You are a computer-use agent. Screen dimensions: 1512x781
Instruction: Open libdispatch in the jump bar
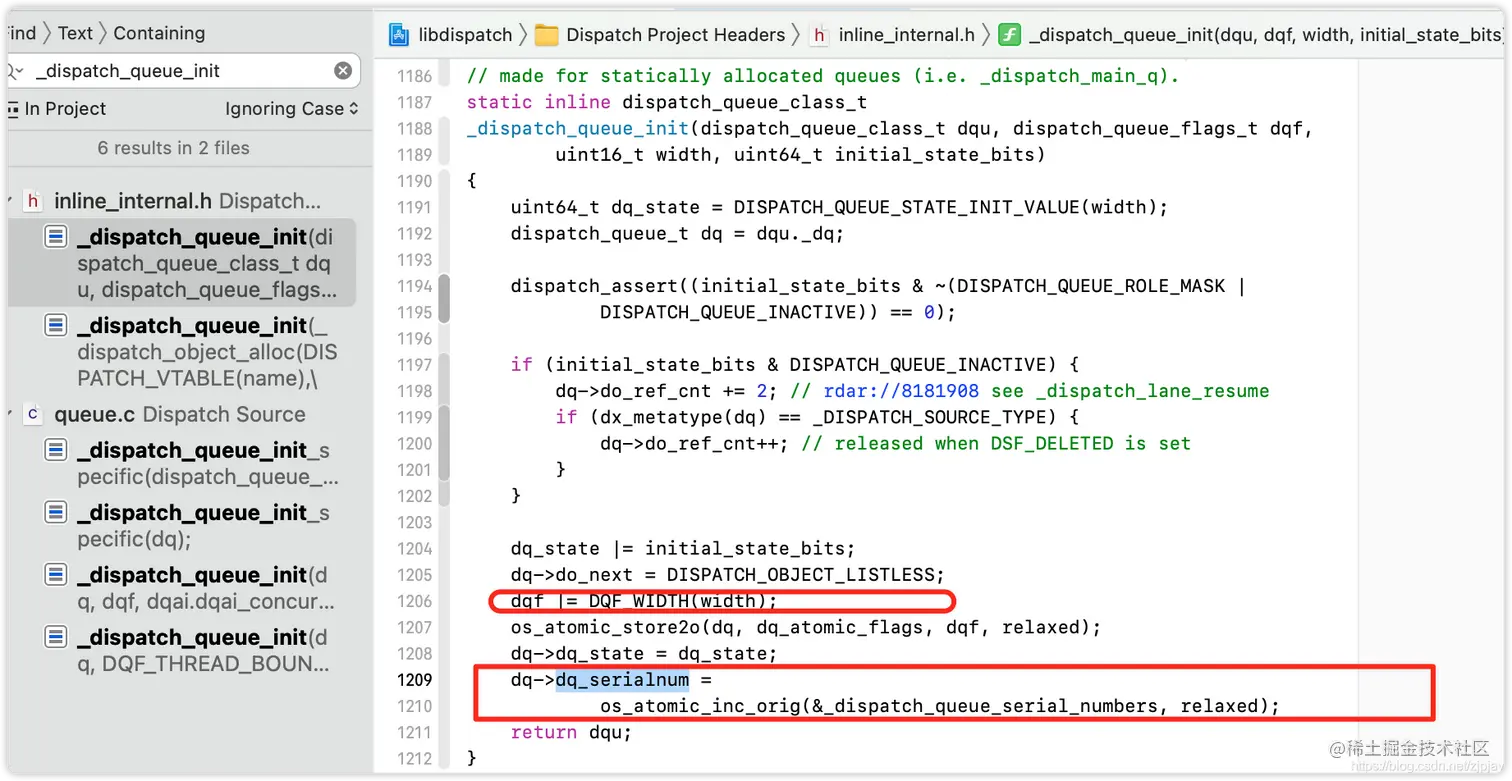pos(466,35)
